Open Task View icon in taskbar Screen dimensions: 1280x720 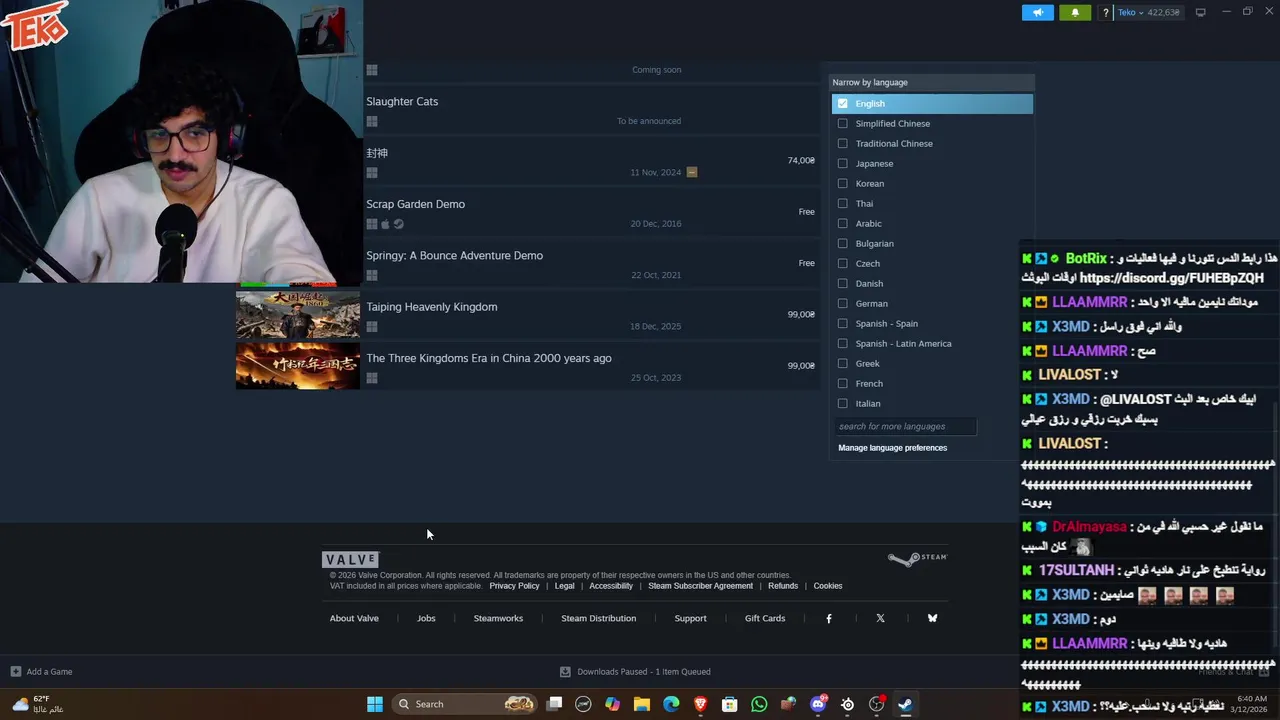click(x=554, y=704)
